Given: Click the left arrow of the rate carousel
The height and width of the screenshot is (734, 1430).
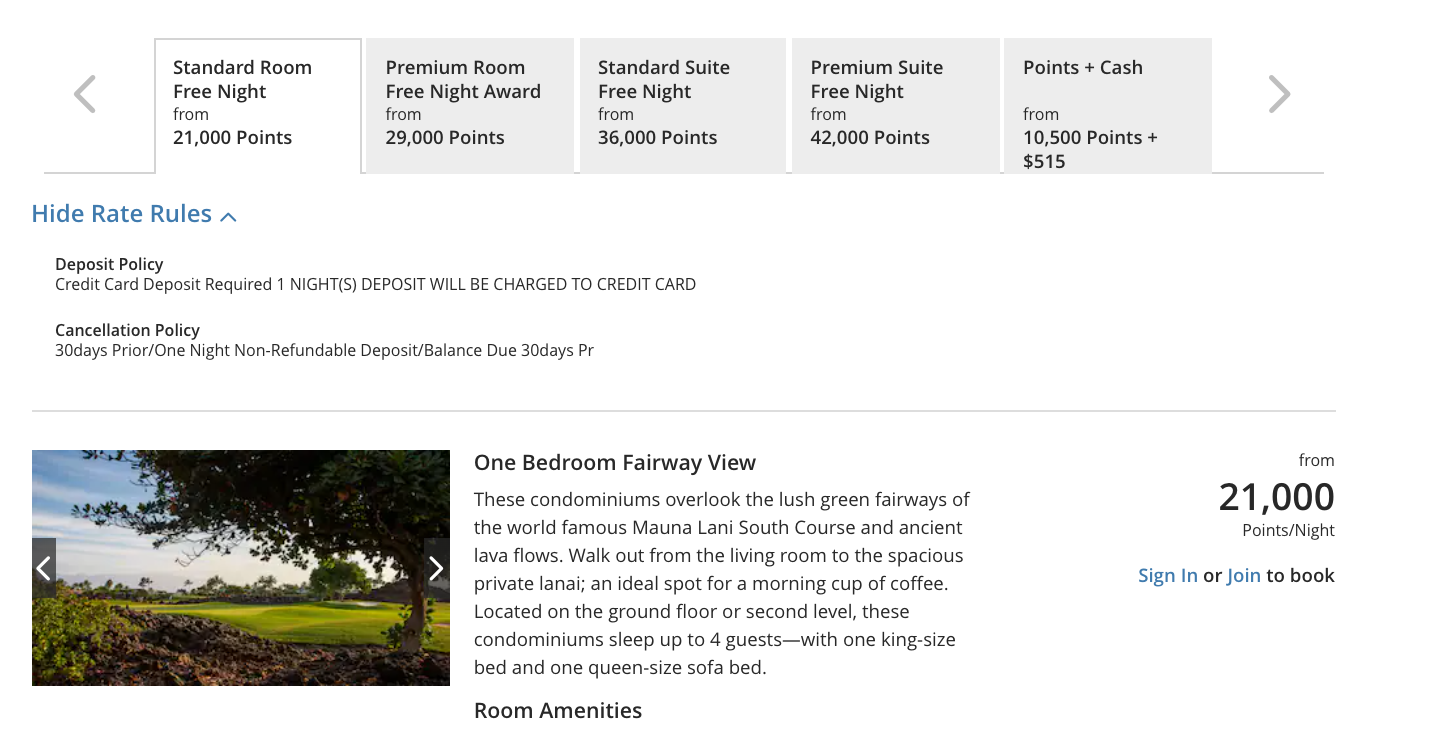Looking at the screenshot, I should click(85, 95).
